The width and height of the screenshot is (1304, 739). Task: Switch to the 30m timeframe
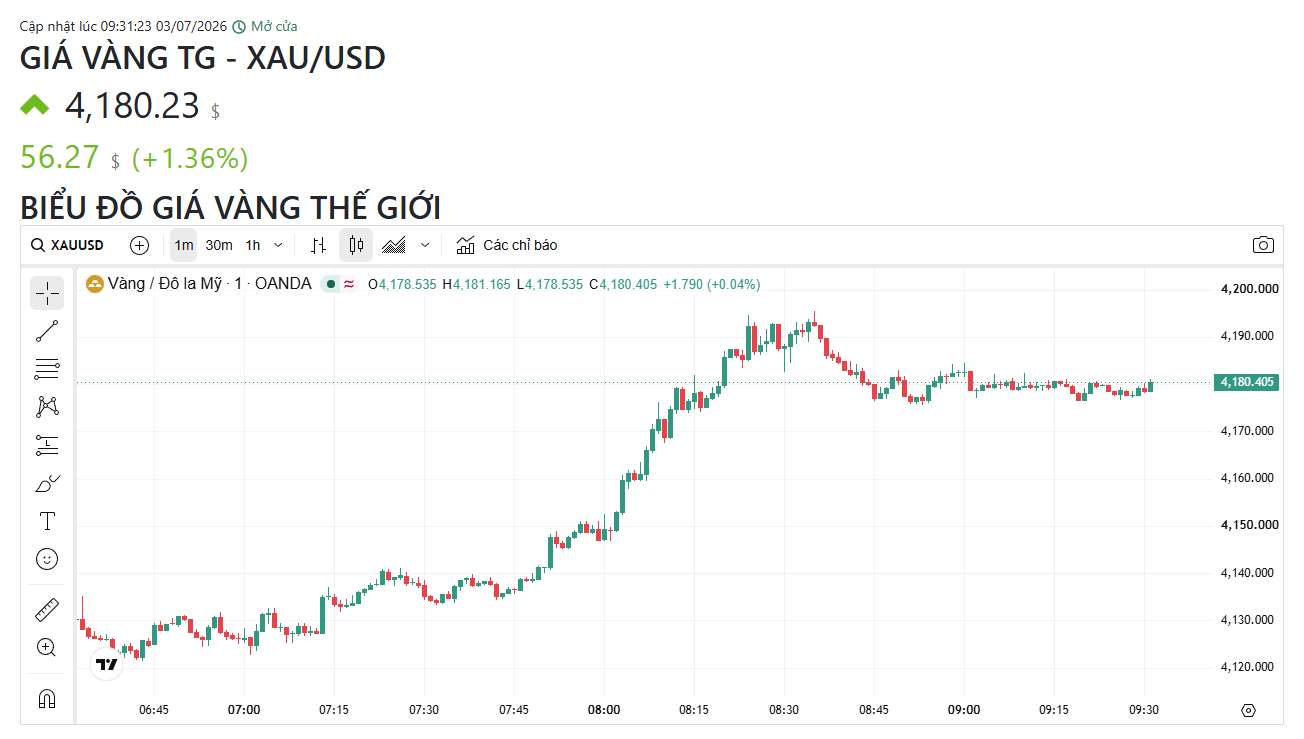(x=219, y=245)
